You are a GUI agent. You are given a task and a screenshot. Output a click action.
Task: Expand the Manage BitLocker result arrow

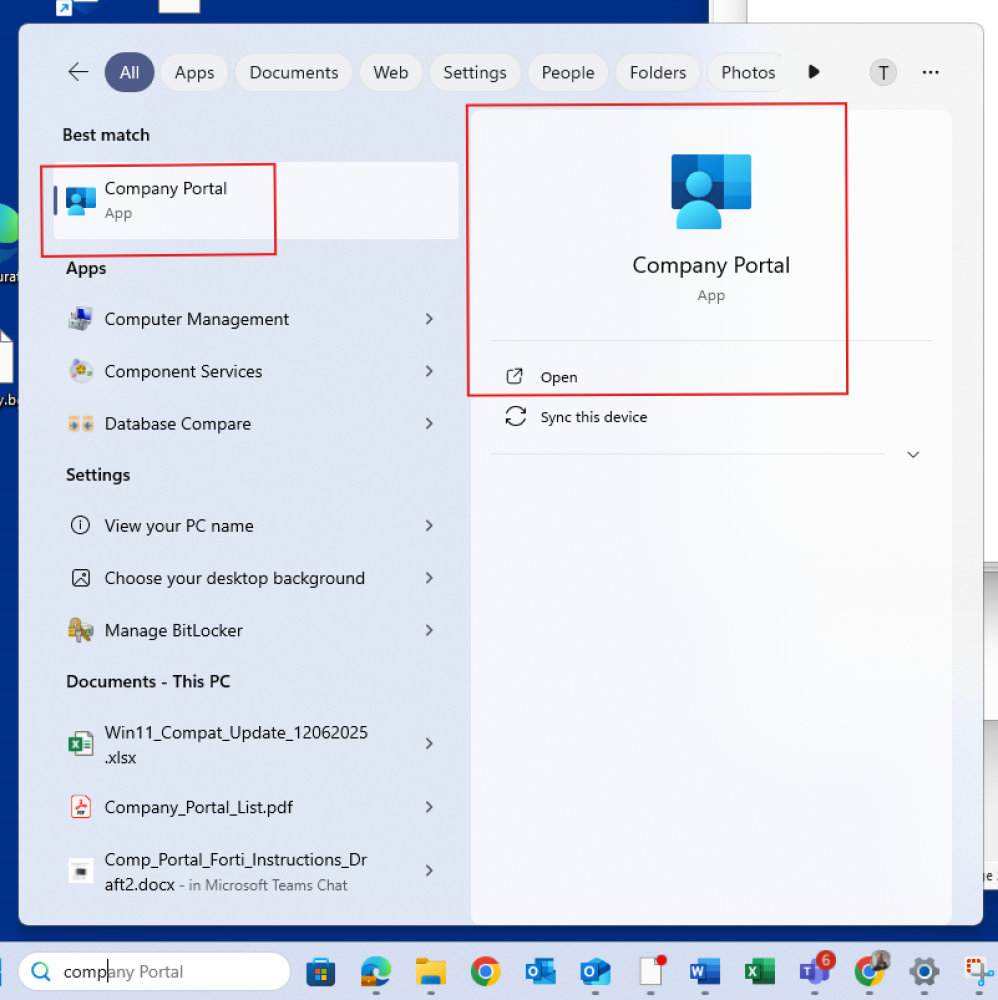429,630
